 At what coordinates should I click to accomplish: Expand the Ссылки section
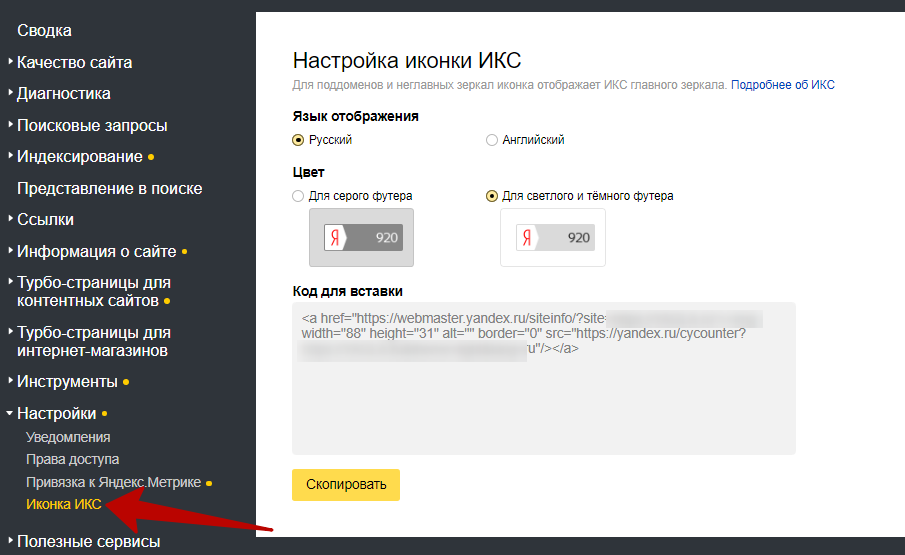click(x=45, y=219)
